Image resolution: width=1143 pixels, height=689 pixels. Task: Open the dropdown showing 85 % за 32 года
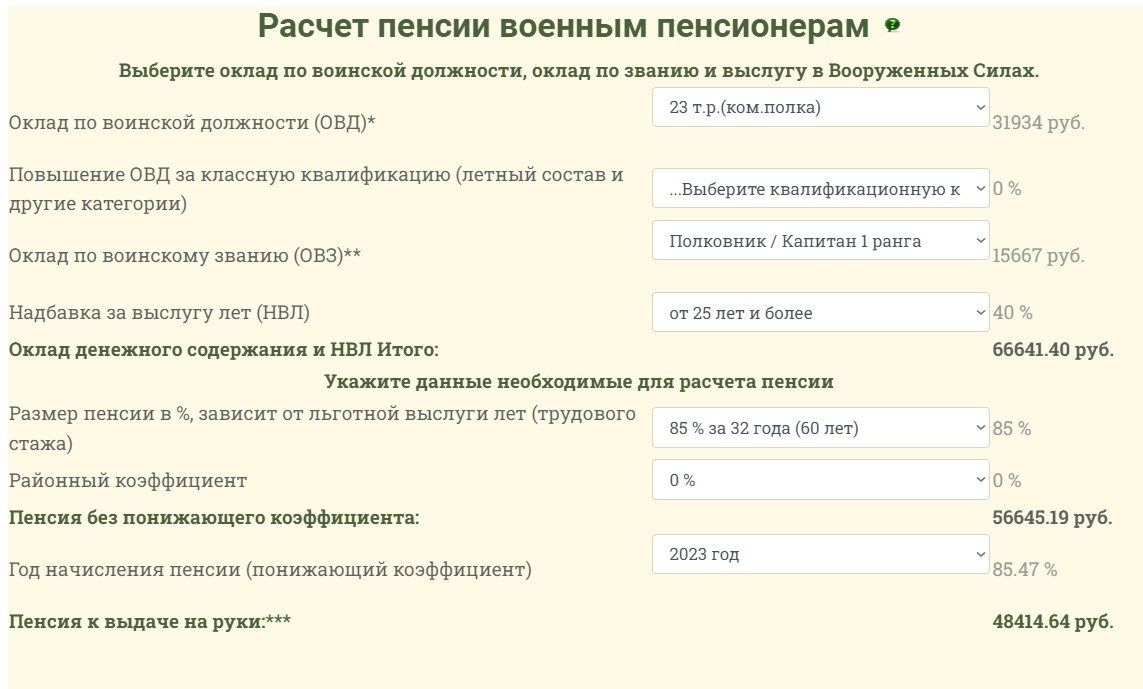[820, 428]
